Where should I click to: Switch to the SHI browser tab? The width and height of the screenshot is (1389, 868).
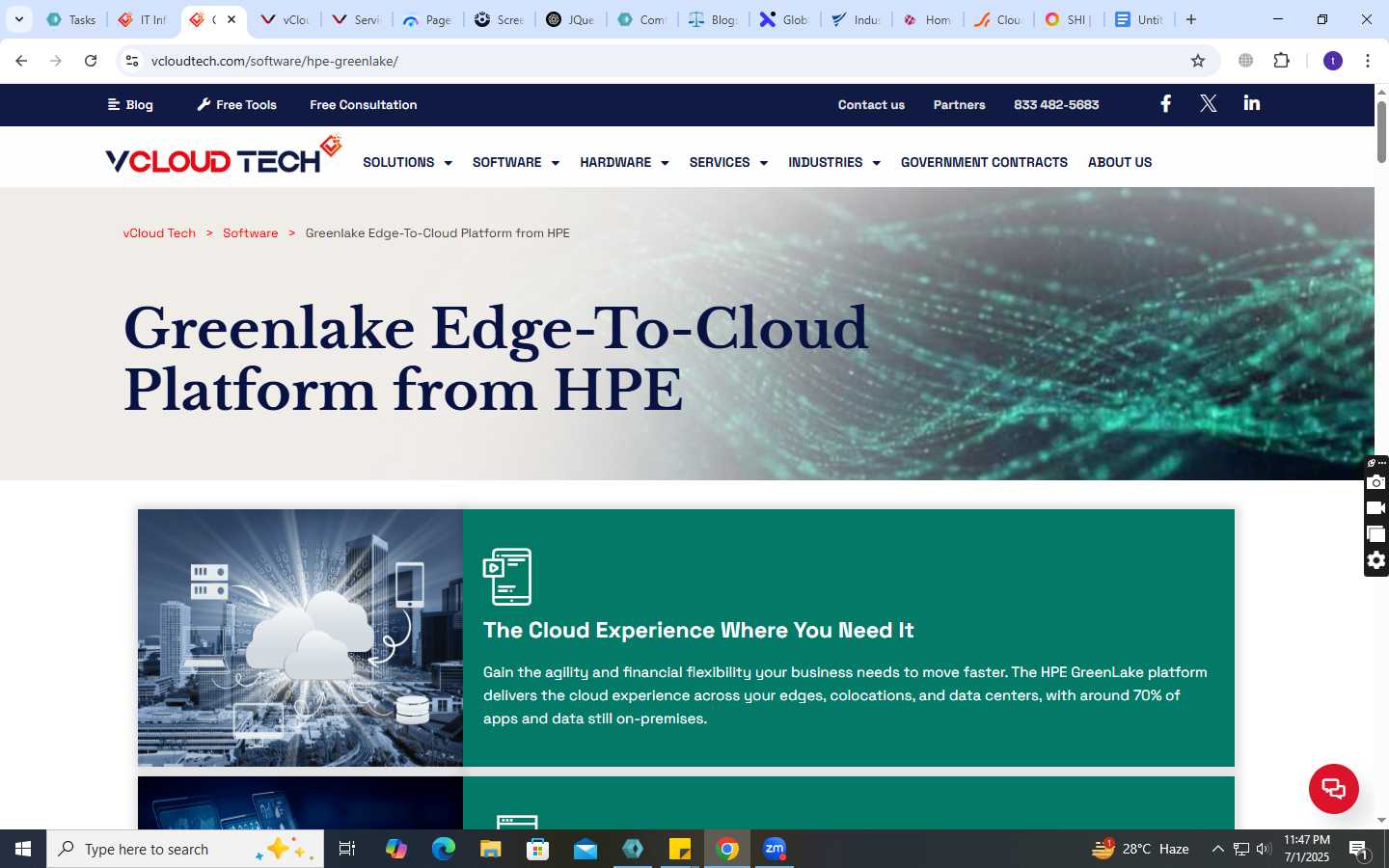[x=1067, y=19]
